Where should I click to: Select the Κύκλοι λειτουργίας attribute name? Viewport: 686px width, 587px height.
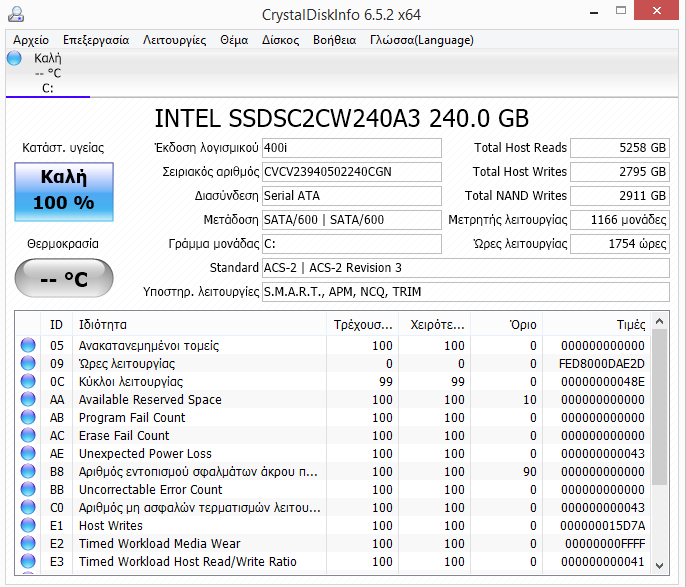pos(131,381)
